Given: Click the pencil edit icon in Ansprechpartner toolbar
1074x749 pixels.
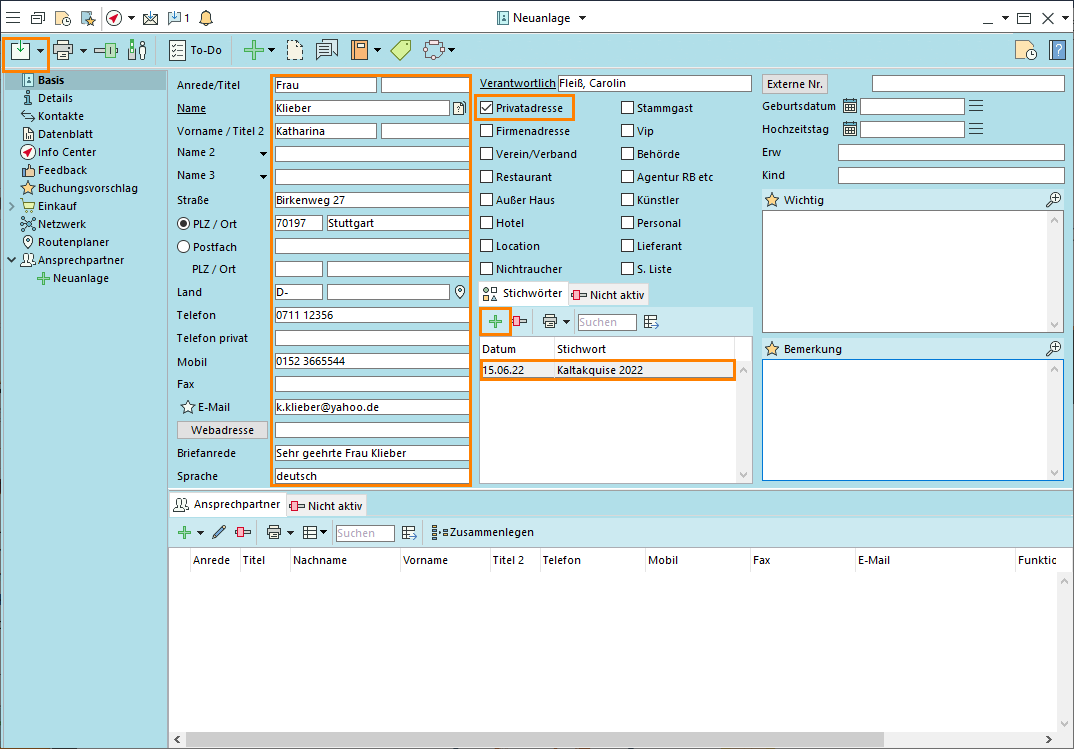Looking at the screenshot, I should tap(219, 533).
